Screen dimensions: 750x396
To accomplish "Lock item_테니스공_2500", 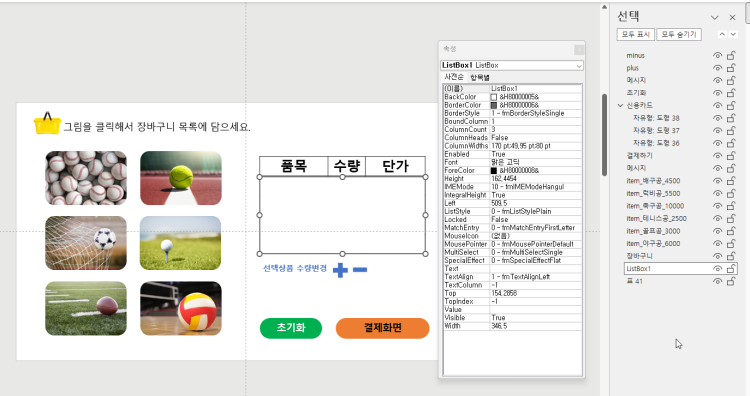I will pos(731,218).
